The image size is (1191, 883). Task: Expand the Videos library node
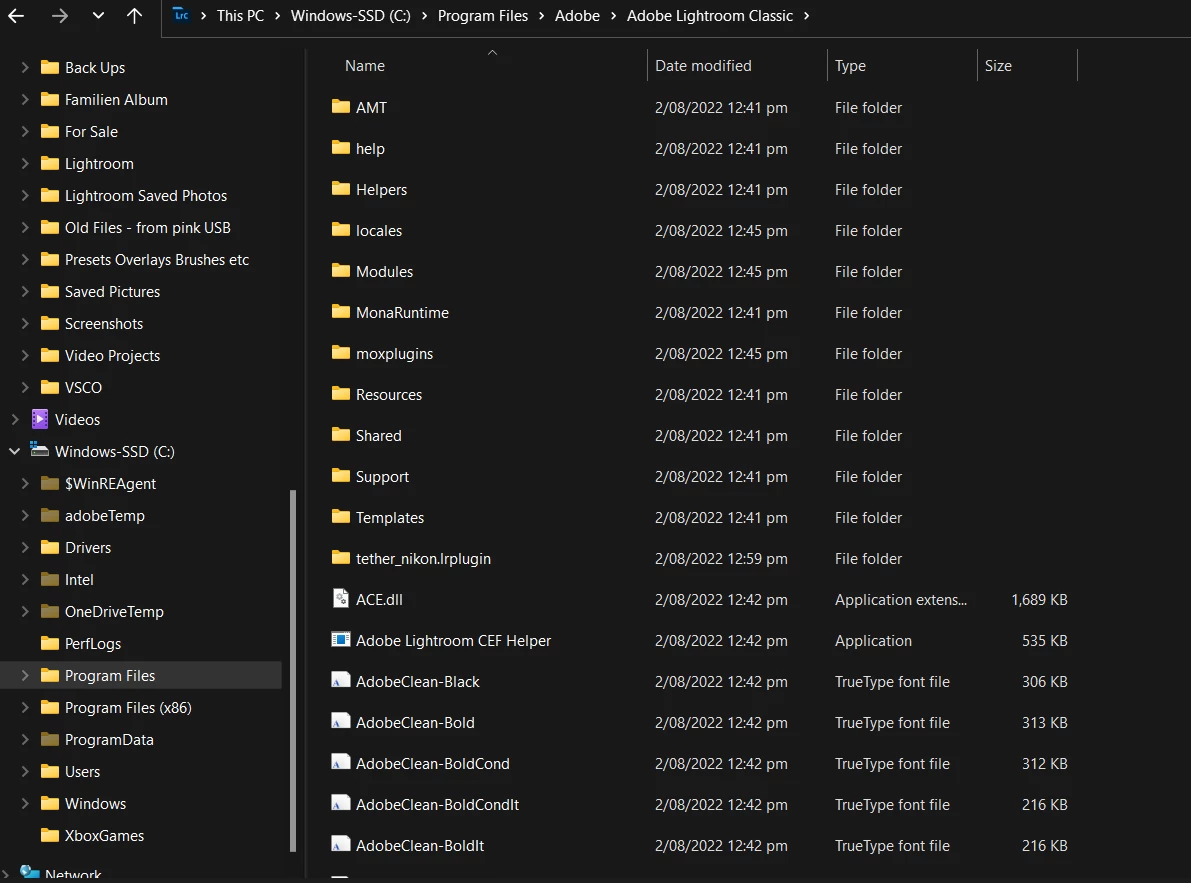14,419
